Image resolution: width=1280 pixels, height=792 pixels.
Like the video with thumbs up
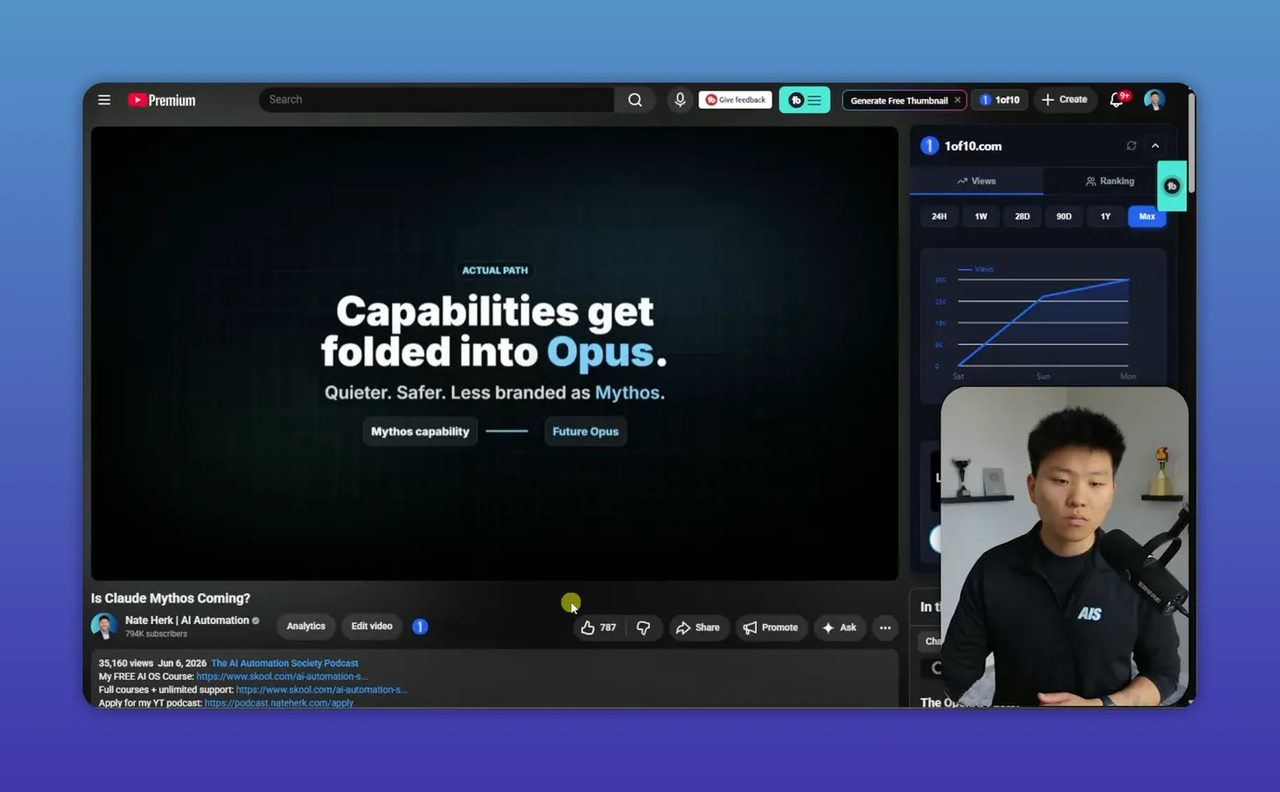pyautogui.click(x=598, y=628)
